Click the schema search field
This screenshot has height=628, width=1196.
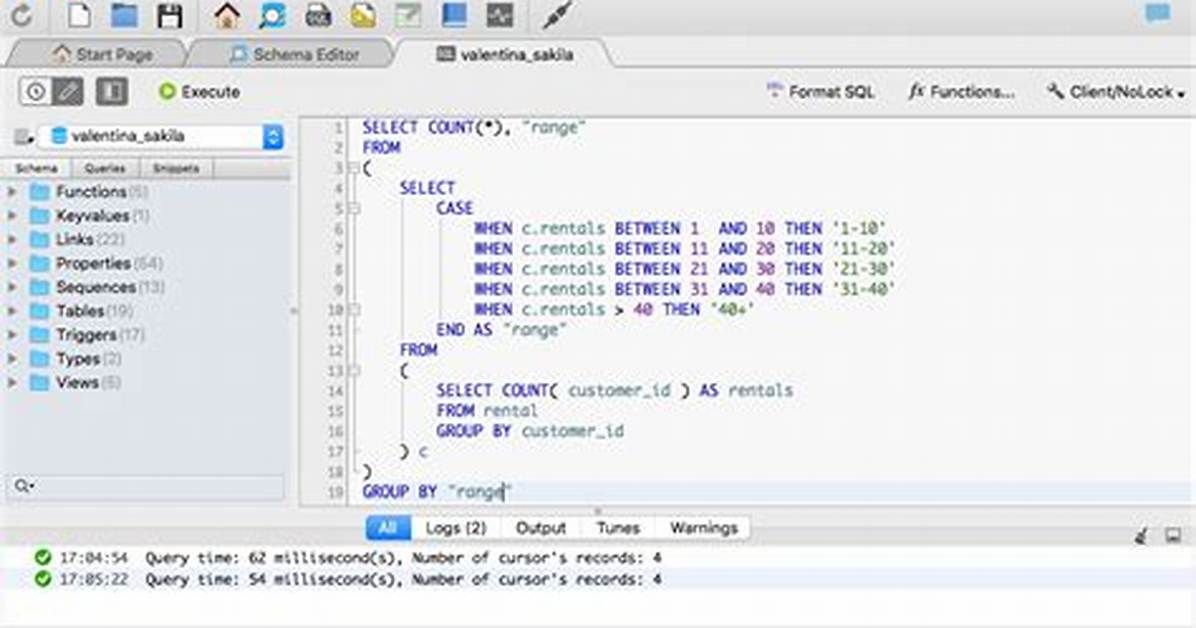145,486
